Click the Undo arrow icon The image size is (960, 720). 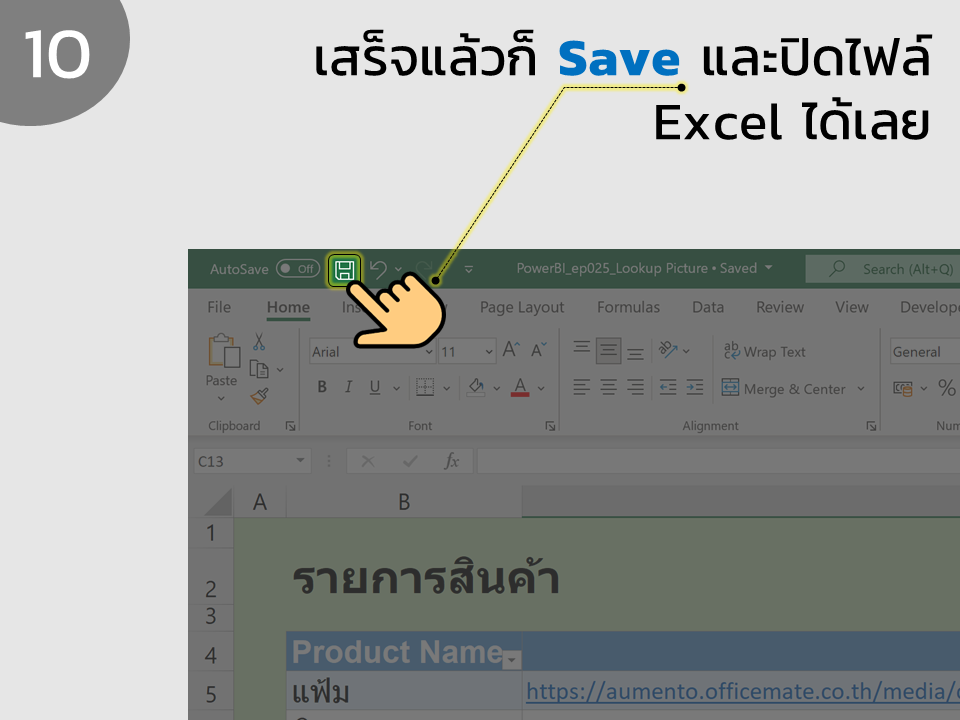(378, 269)
